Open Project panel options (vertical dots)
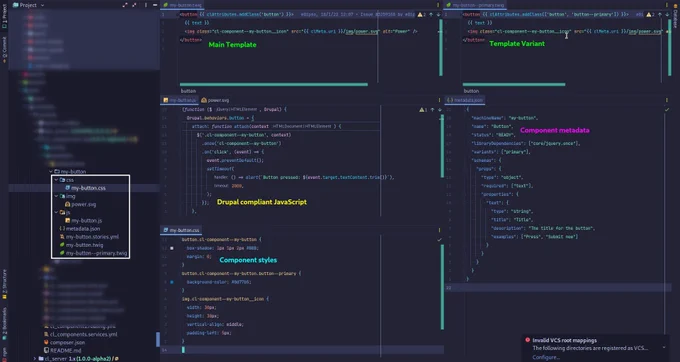The width and height of the screenshot is (680, 362). pos(146,5)
